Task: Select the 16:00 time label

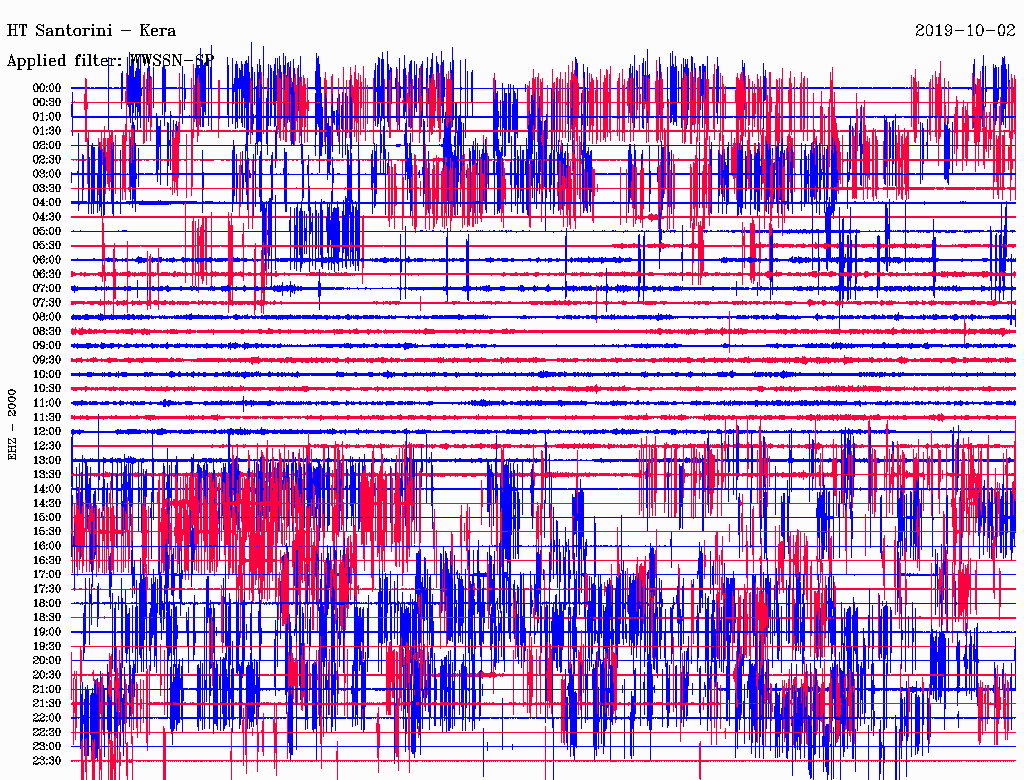Action: point(47,546)
